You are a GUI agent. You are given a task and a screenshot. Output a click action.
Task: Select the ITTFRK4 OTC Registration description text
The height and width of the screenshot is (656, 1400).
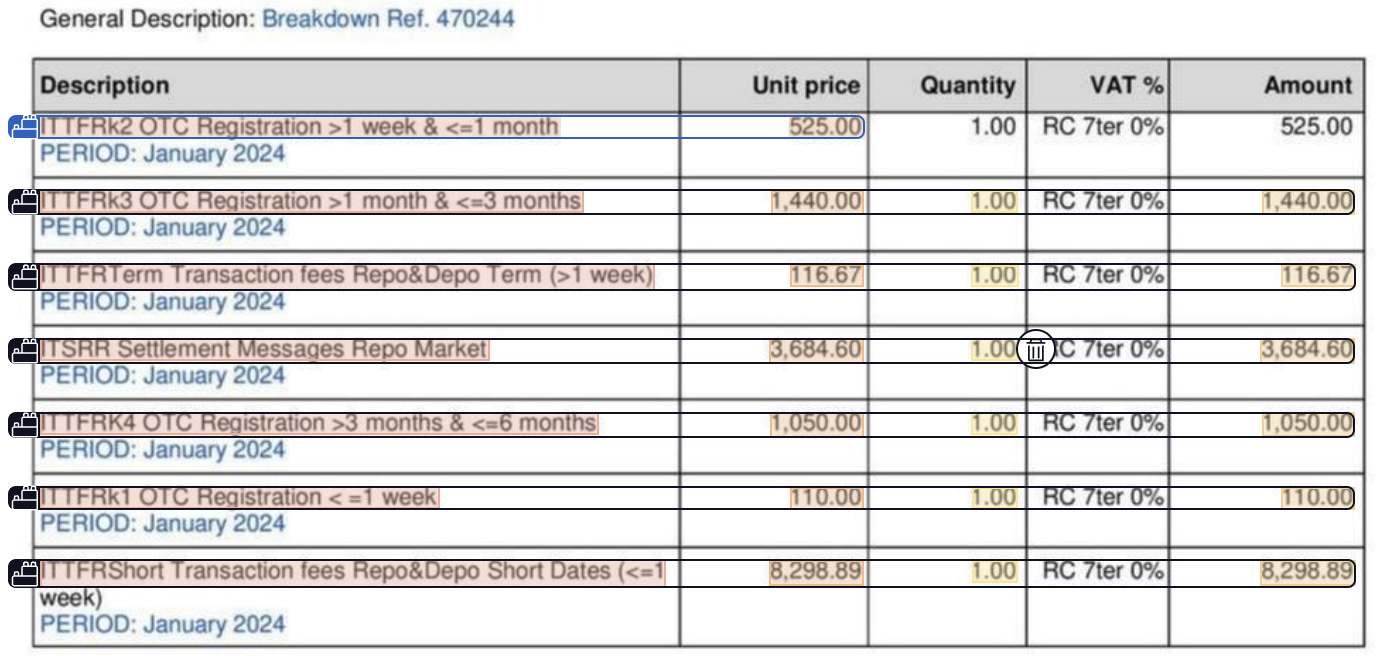pos(319,424)
